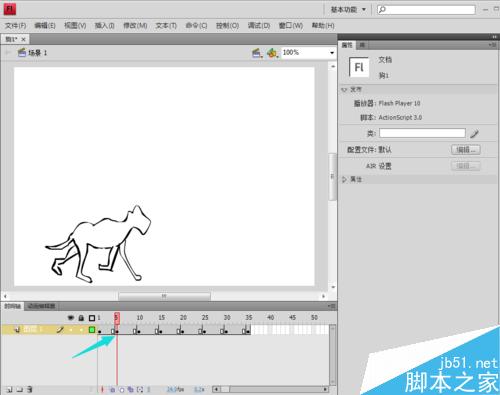Switch to the 库 panel tab

click(362, 45)
